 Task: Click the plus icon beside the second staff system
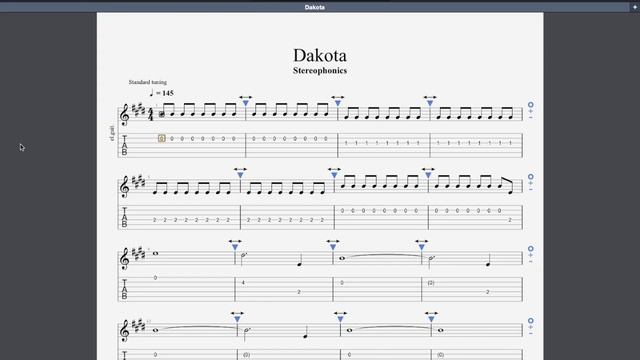click(x=531, y=183)
